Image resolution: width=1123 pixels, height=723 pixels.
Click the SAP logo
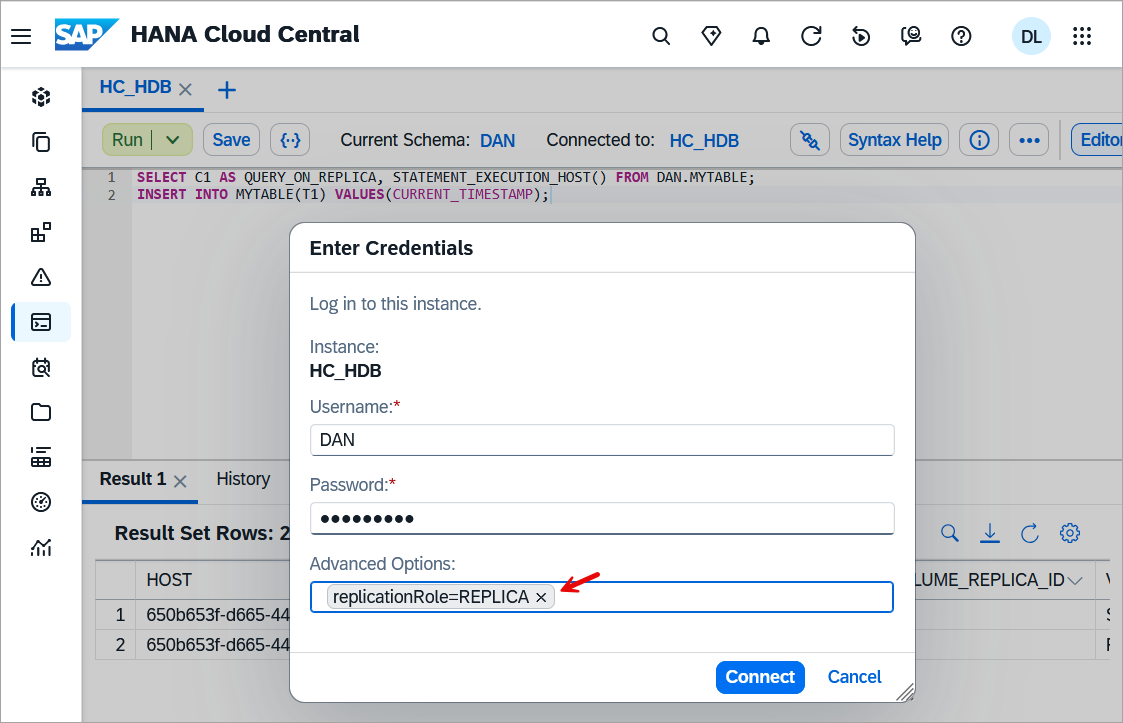(x=86, y=34)
